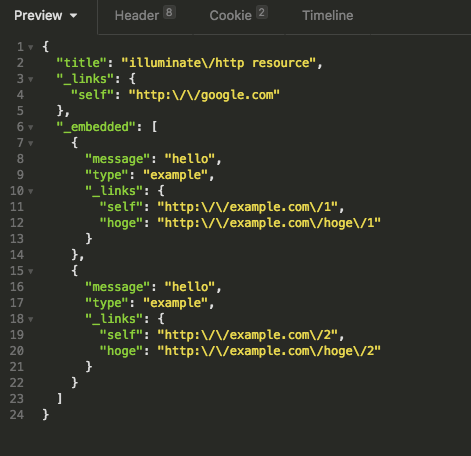Click the "http:\/\/example.com\/1" value

(248, 207)
